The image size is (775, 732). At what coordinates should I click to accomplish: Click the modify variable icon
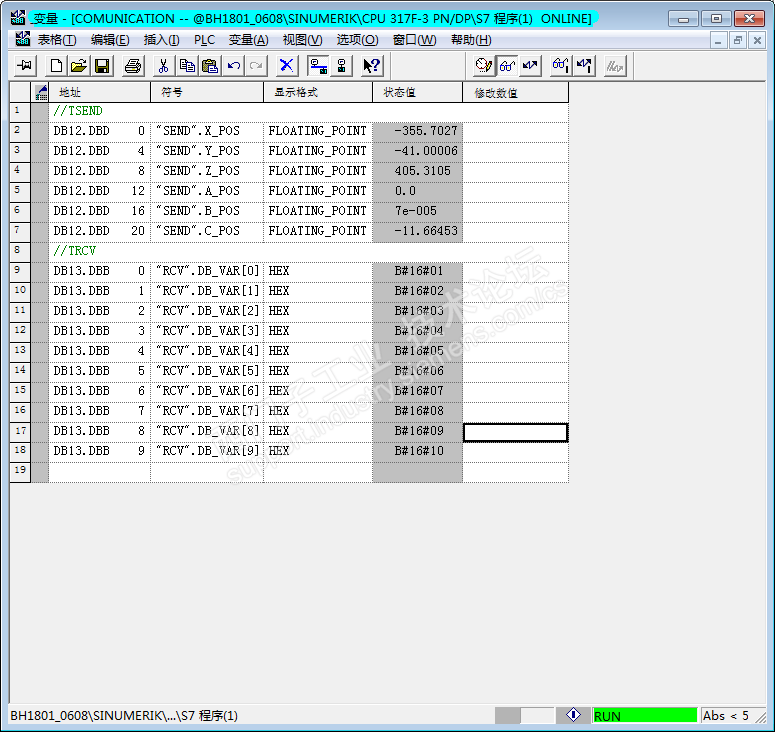530,66
